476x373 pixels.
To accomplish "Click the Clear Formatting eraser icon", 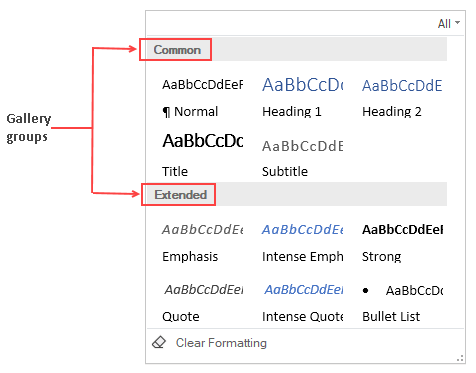I will point(159,343).
